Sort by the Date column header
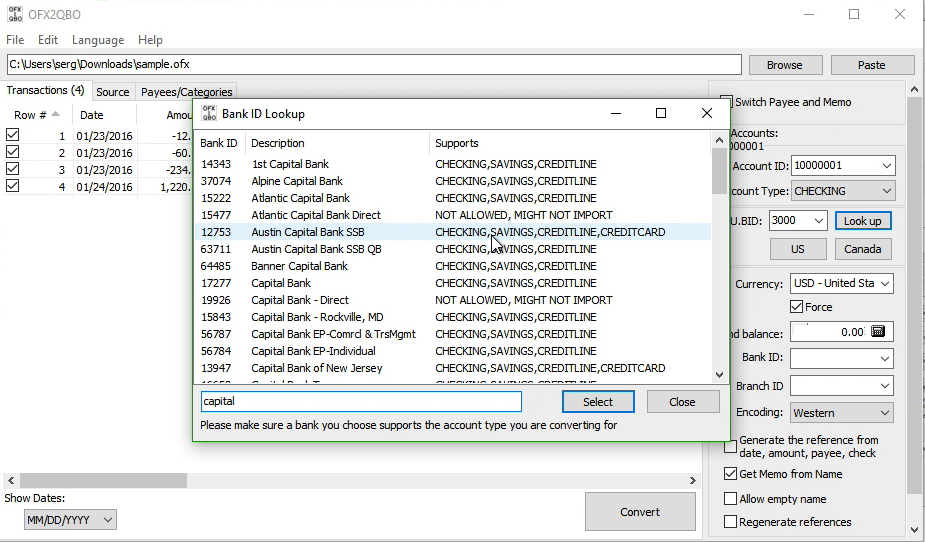925x542 pixels. pos(104,114)
